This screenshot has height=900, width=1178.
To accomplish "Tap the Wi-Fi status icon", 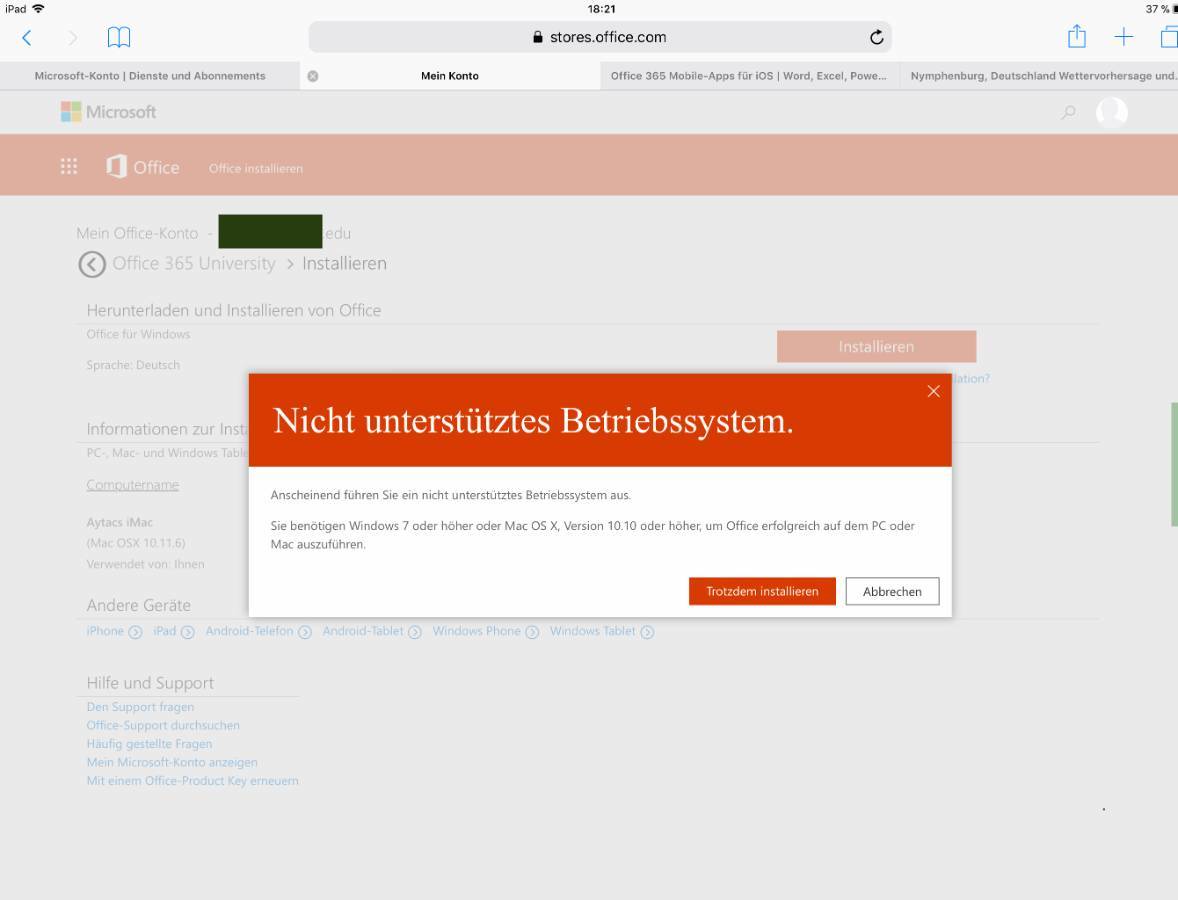I will click(x=38, y=9).
